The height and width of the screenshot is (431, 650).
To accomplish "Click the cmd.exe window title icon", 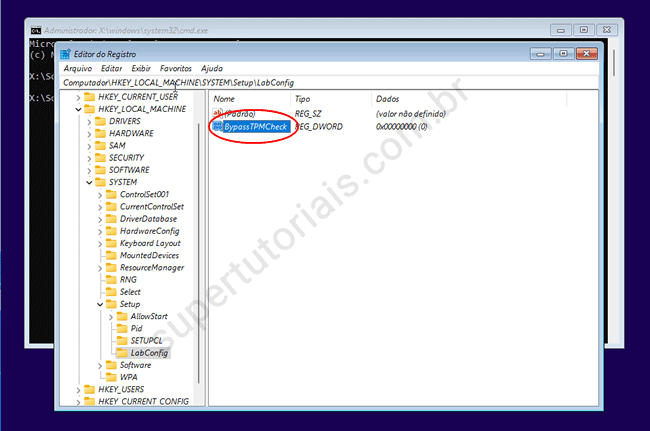I will (x=36, y=30).
